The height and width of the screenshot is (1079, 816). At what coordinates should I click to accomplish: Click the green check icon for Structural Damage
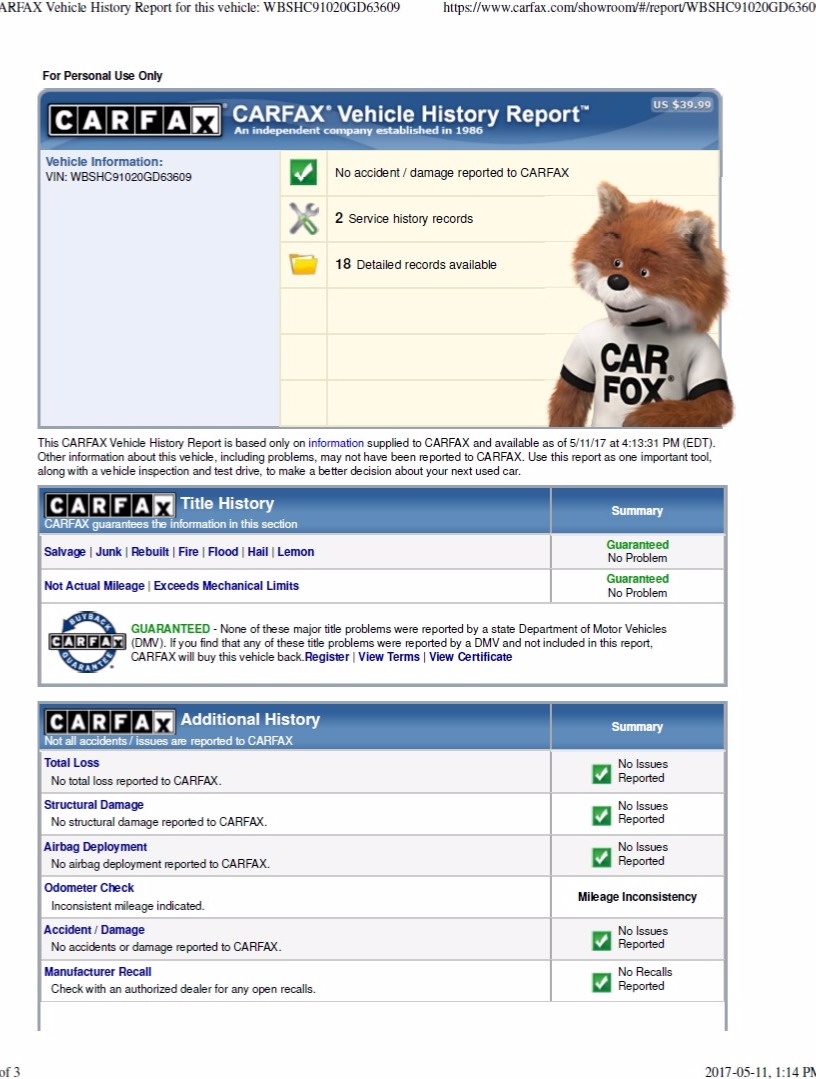click(x=601, y=815)
